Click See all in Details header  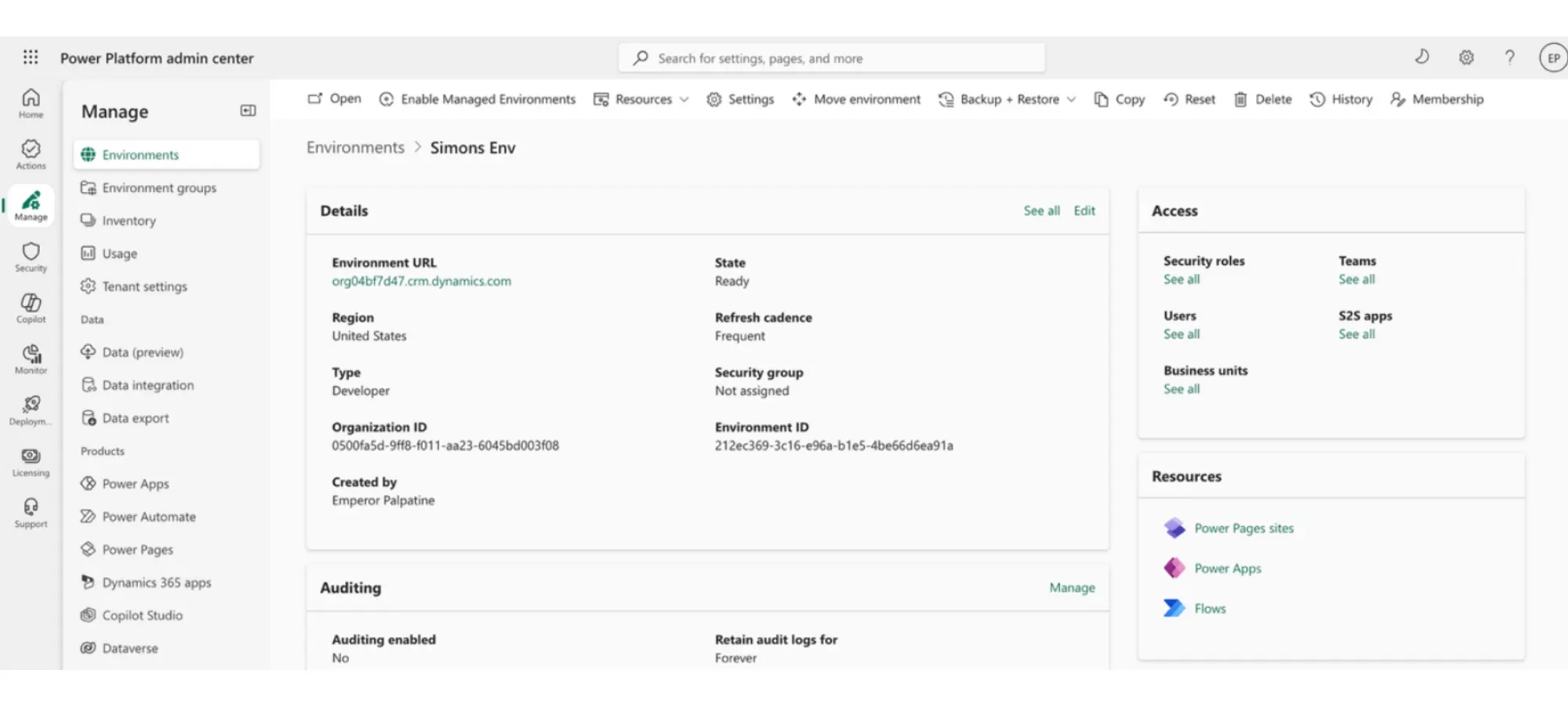click(1041, 210)
